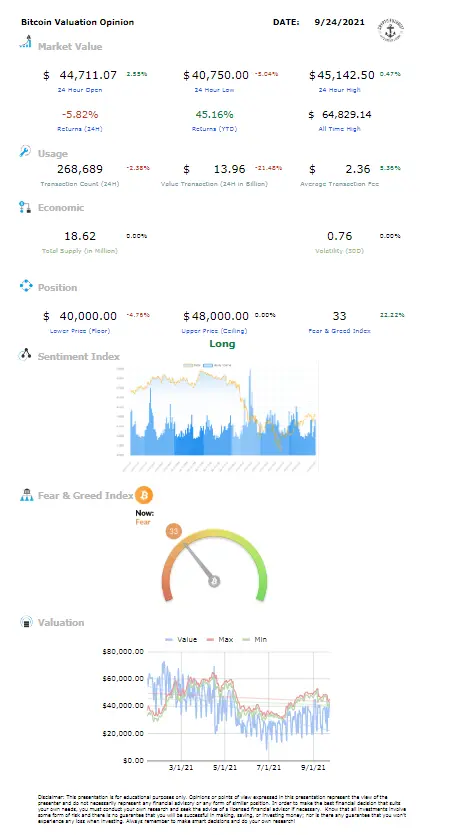Click the 0.76 volatility value
The image size is (451, 835).
click(340, 236)
